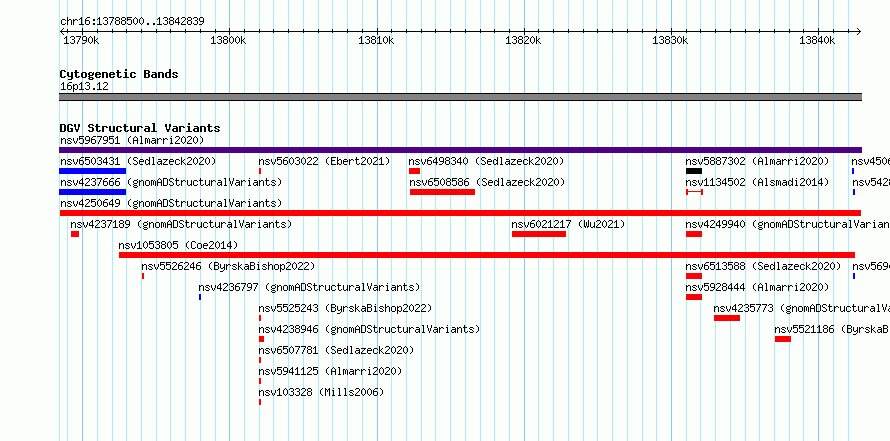This screenshot has width=890, height=441.
Task: Open nsv4249940 gnomAD variant label
Action: coord(788,224)
